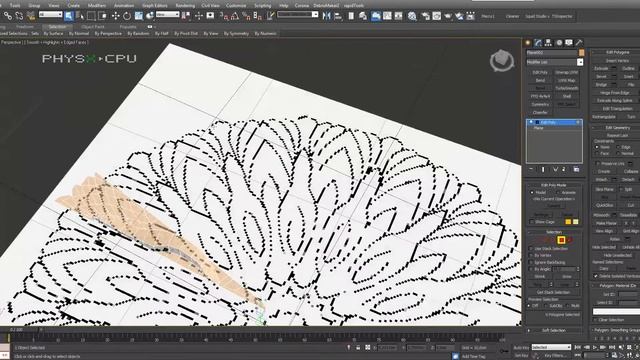The image size is (640, 360).
Task: Choose the Select and Move tool
Action: tap(116, 16)
